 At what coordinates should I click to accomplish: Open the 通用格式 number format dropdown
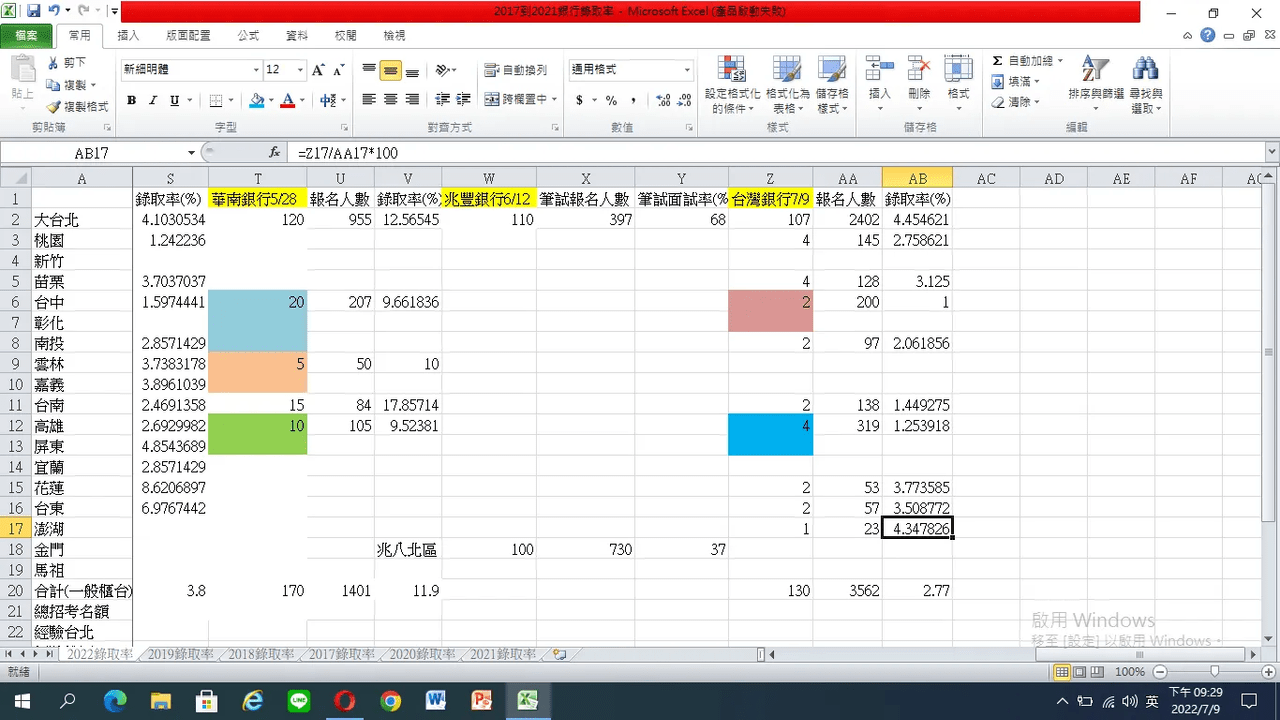(687, 70)
